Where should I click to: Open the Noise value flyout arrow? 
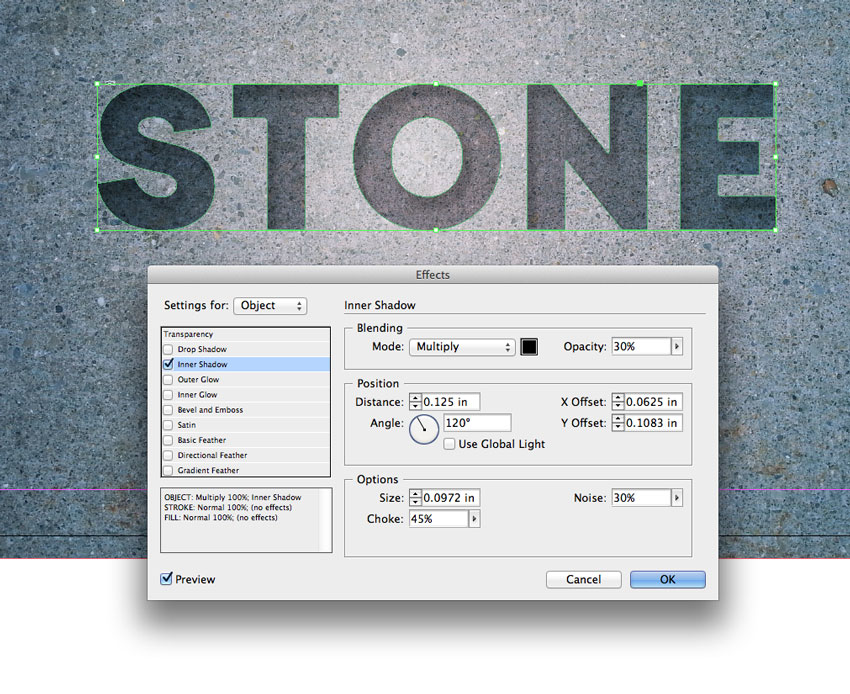coord(679,497)
